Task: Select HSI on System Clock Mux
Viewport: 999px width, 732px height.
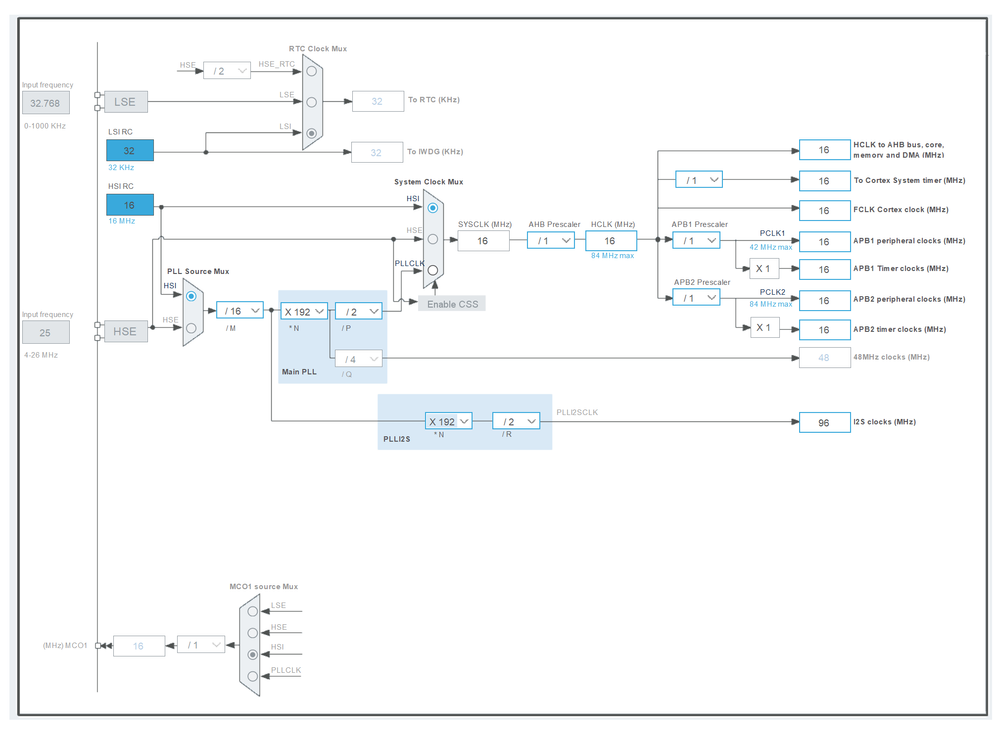Action: coord(433,208)
